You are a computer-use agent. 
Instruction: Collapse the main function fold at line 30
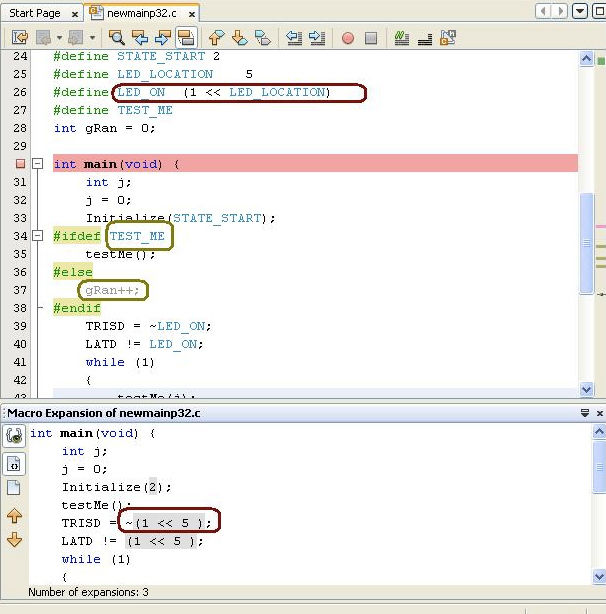tap(37, 164)
